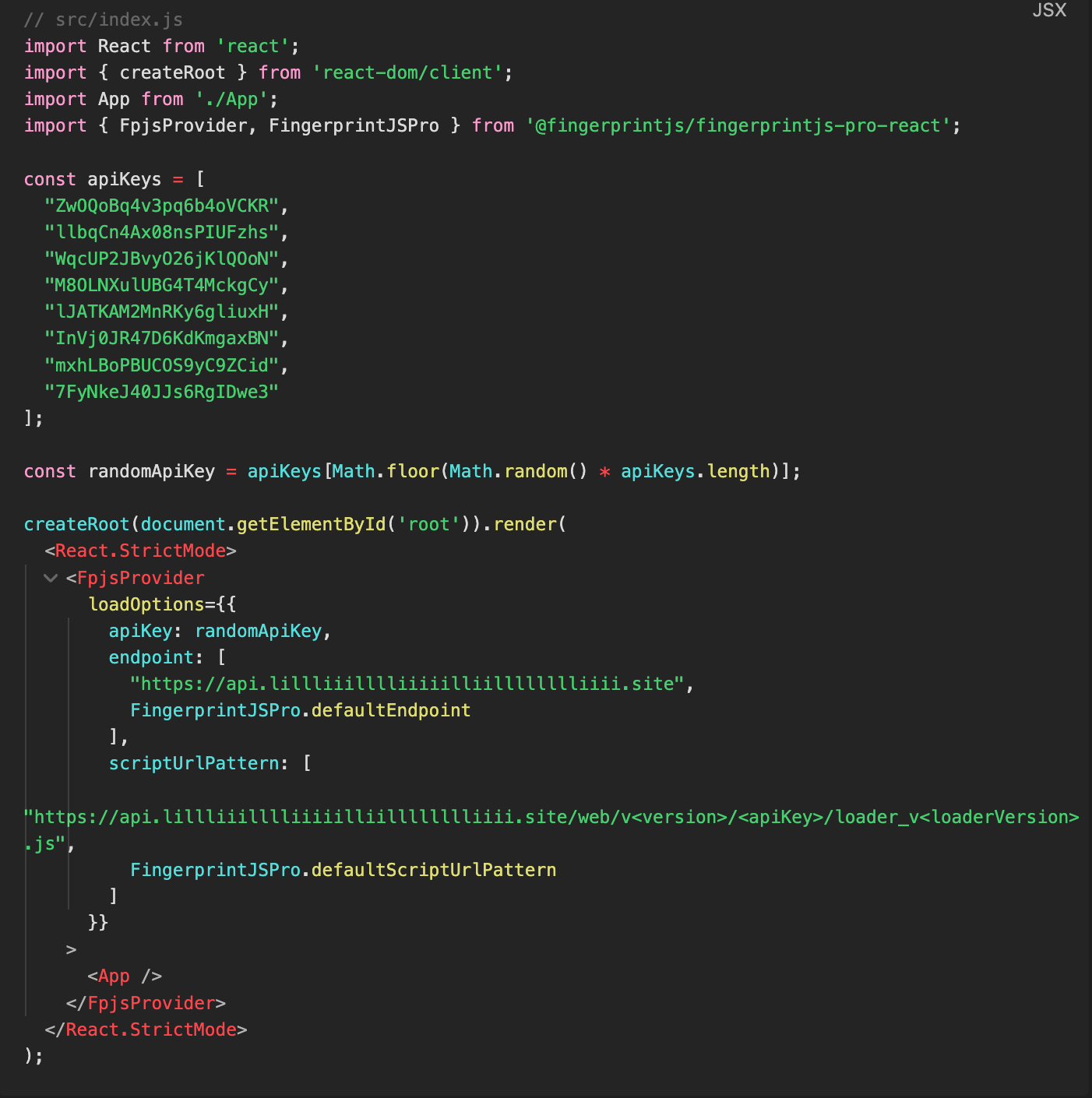Select the createRoot function name
This screenshot has width=1092, height=1098.
click(x=76, y=523)
